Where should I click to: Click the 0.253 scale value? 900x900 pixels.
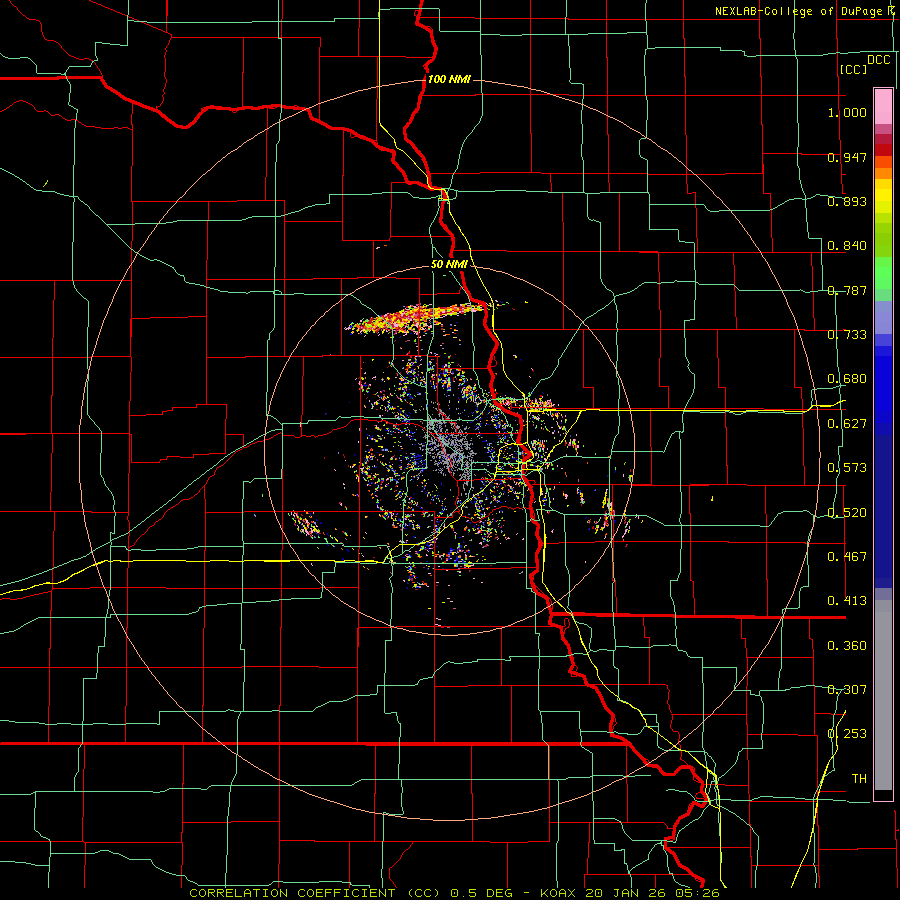click(847, 734)
